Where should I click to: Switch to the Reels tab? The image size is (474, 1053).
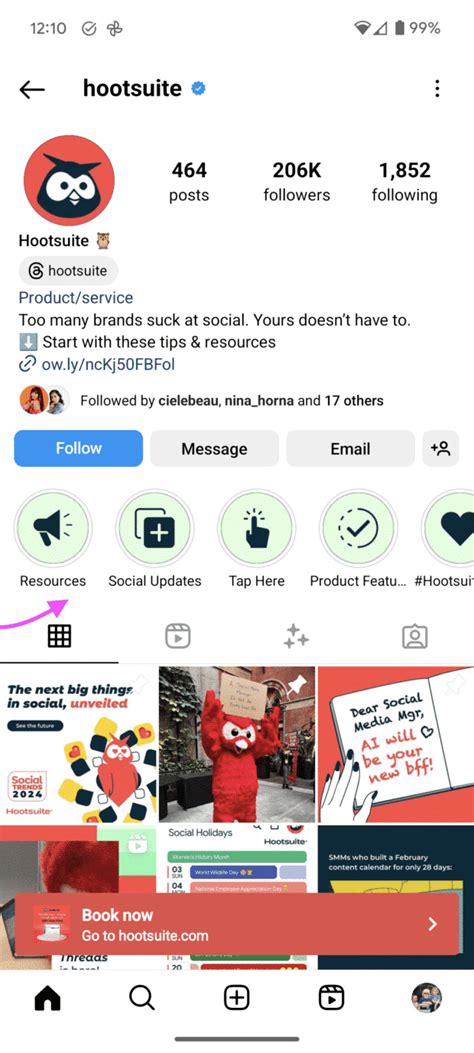click(x=178, y=635)
